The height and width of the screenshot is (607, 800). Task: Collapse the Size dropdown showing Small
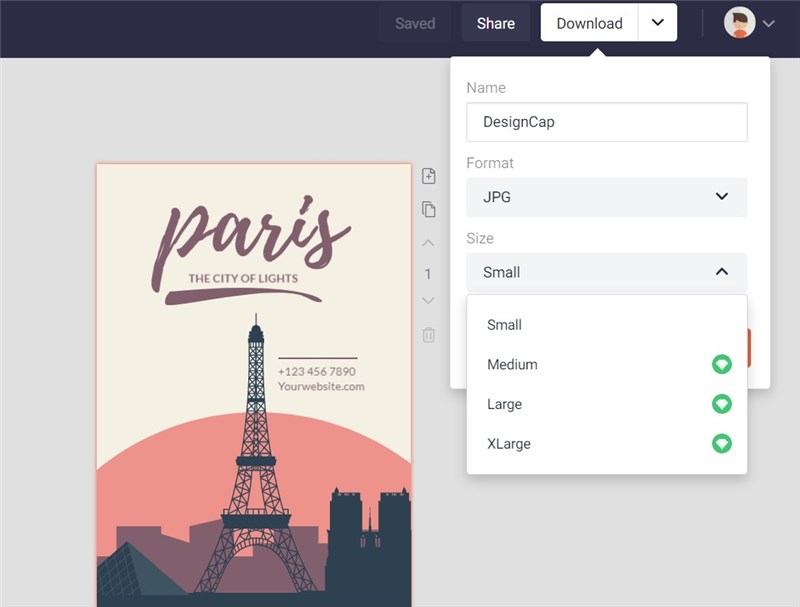click(607, 272)
